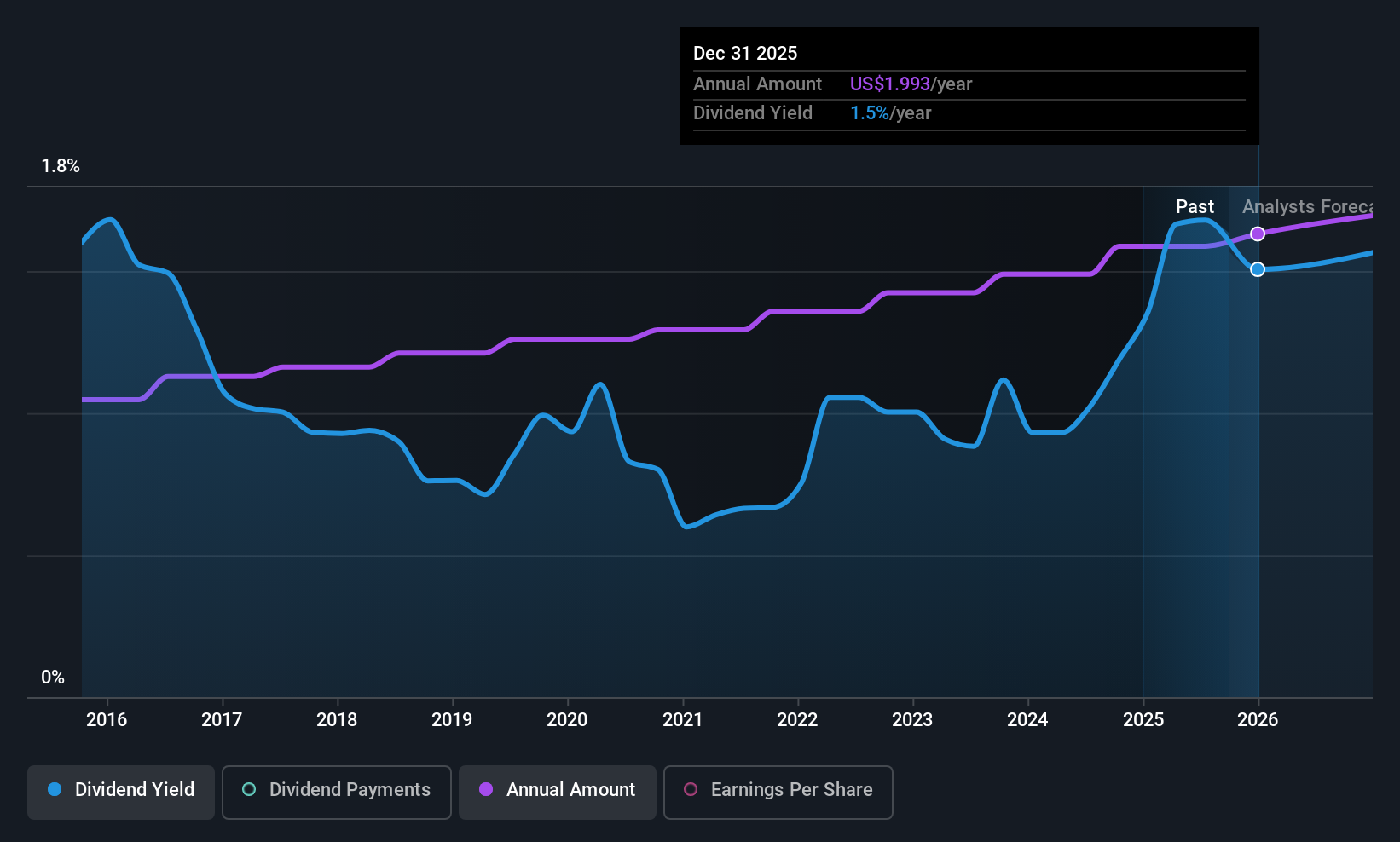
Task: Toggle the Dividend Yield legend button
Action: click(x=120, y=792)
